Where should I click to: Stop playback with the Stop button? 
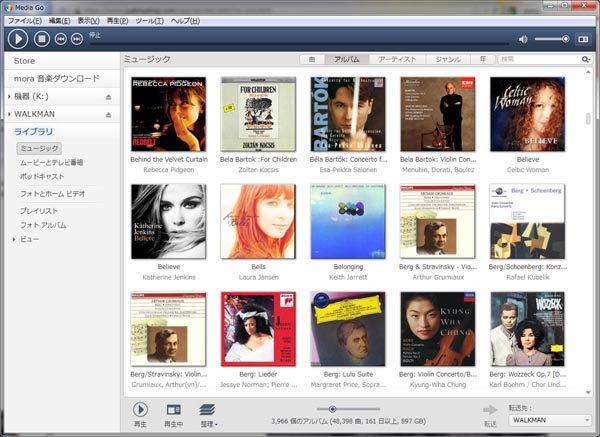[x=42, y=39]
